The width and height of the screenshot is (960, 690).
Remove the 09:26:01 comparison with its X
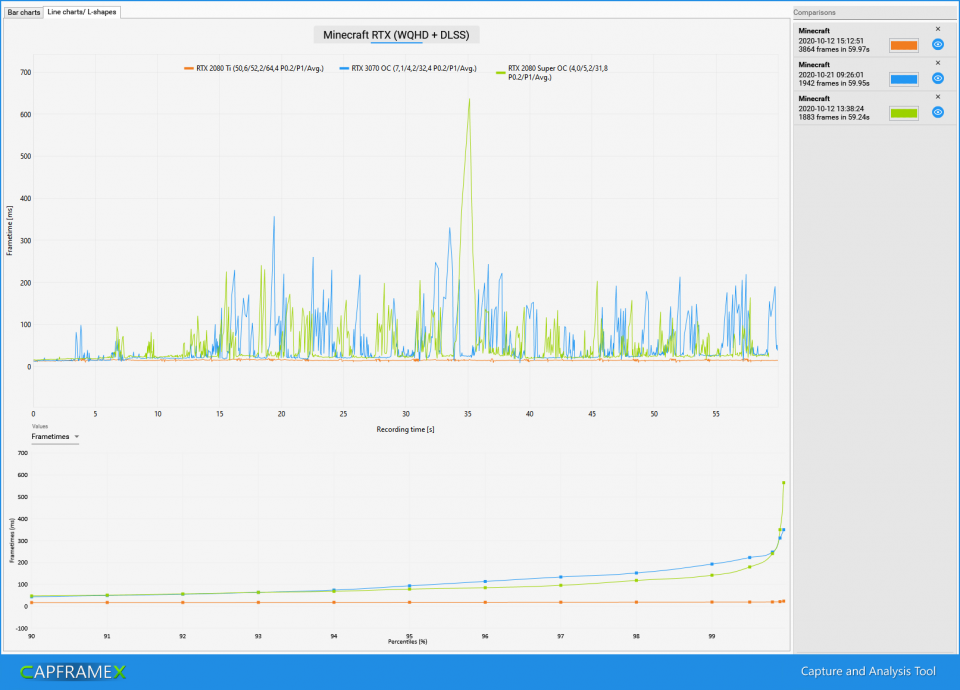tap(937, 62)
